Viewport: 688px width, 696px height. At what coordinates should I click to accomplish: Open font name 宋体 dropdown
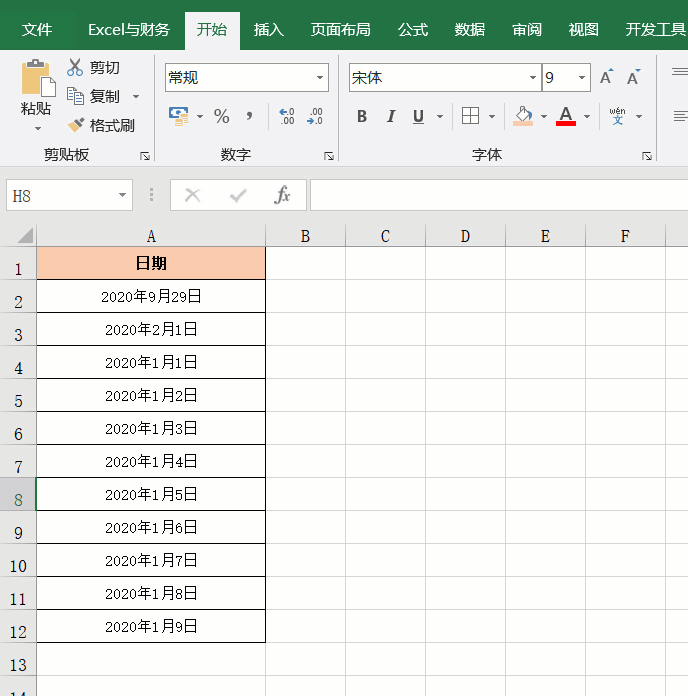[533, 78]
